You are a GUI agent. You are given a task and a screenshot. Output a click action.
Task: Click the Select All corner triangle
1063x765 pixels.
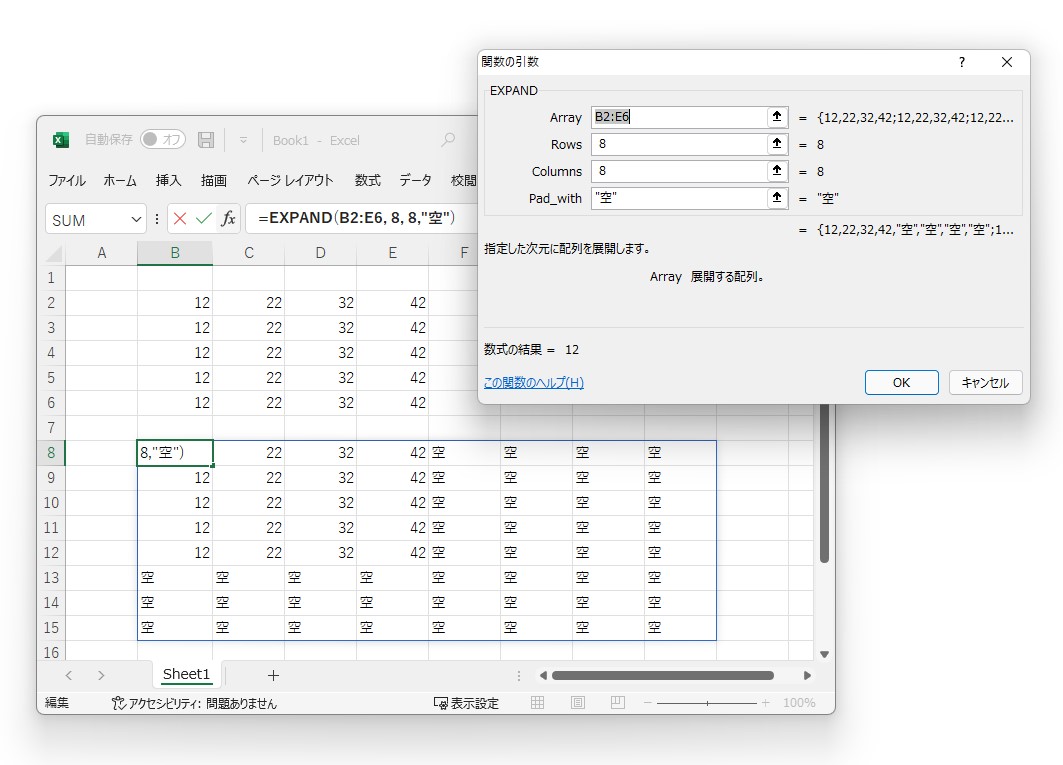click(x=54, y=254)
